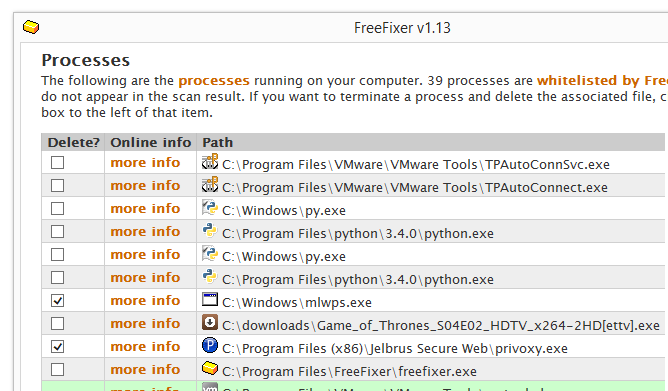Open more info for privoxy.exe

coord(145,347)
